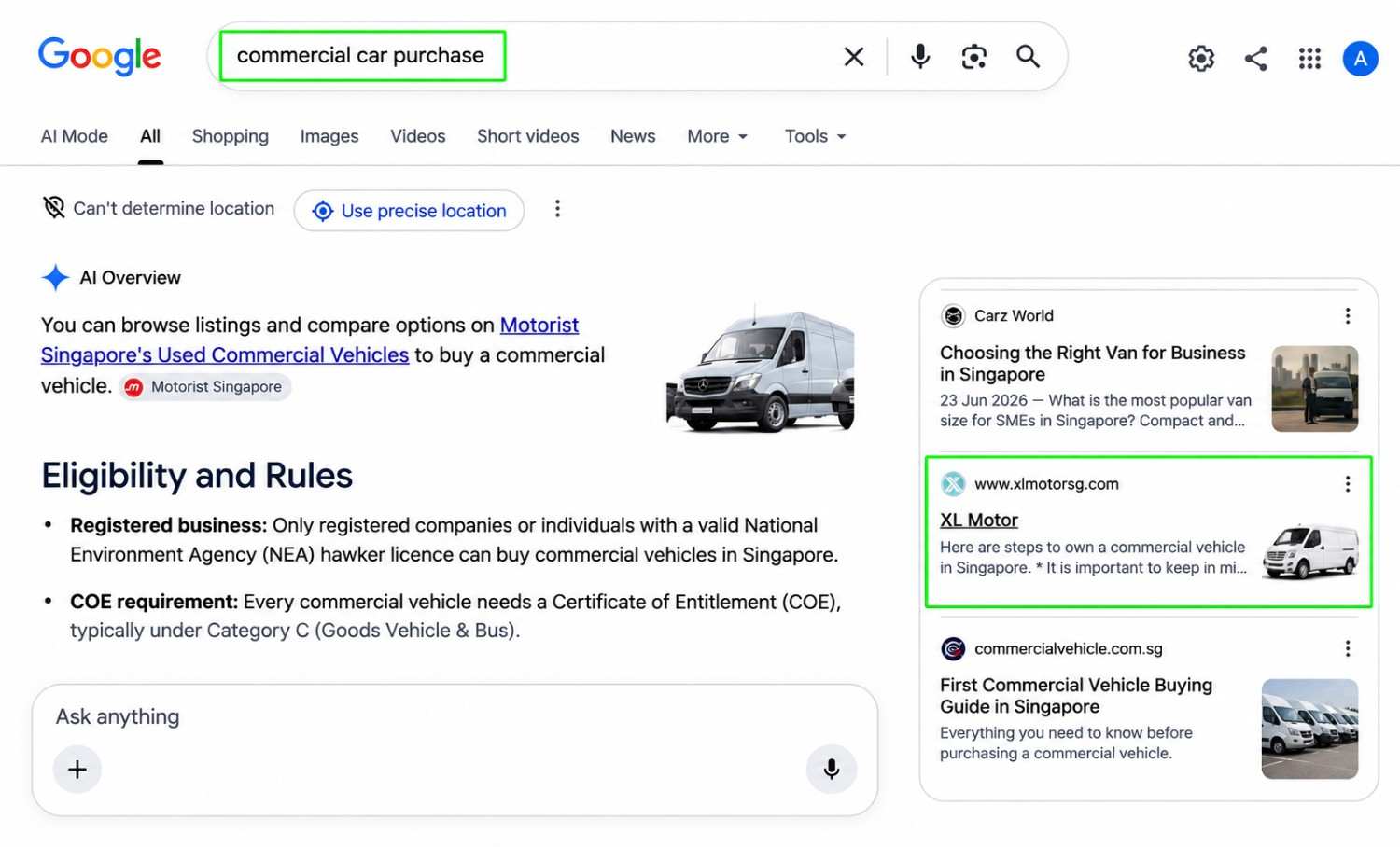This screenshot has width=1400, height=847.
Task: Click the 'Eligibility and Rules' heading
Action: [197, 476]
